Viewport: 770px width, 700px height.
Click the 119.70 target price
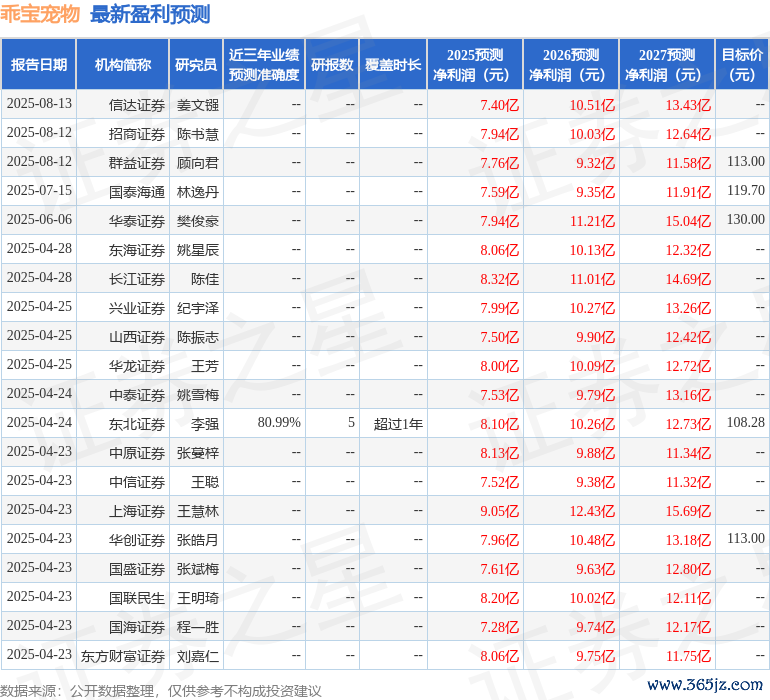(x=746, y=190)
